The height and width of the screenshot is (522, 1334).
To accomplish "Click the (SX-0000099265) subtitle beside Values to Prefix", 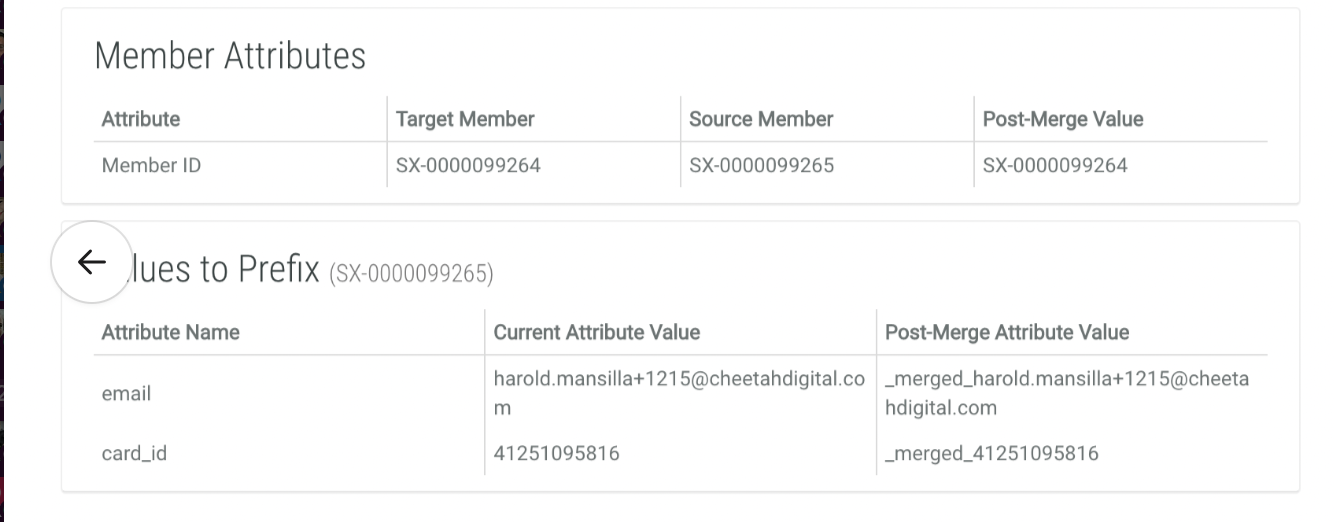I will 411,273.
